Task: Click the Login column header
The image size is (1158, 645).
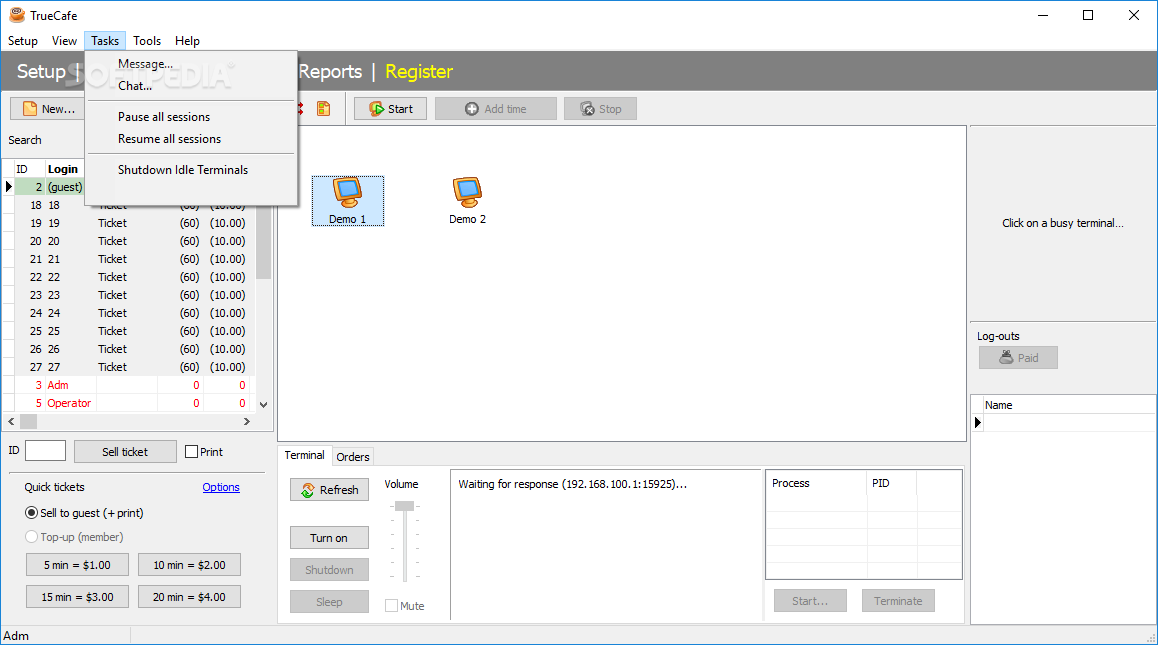Action: [63, 169]
